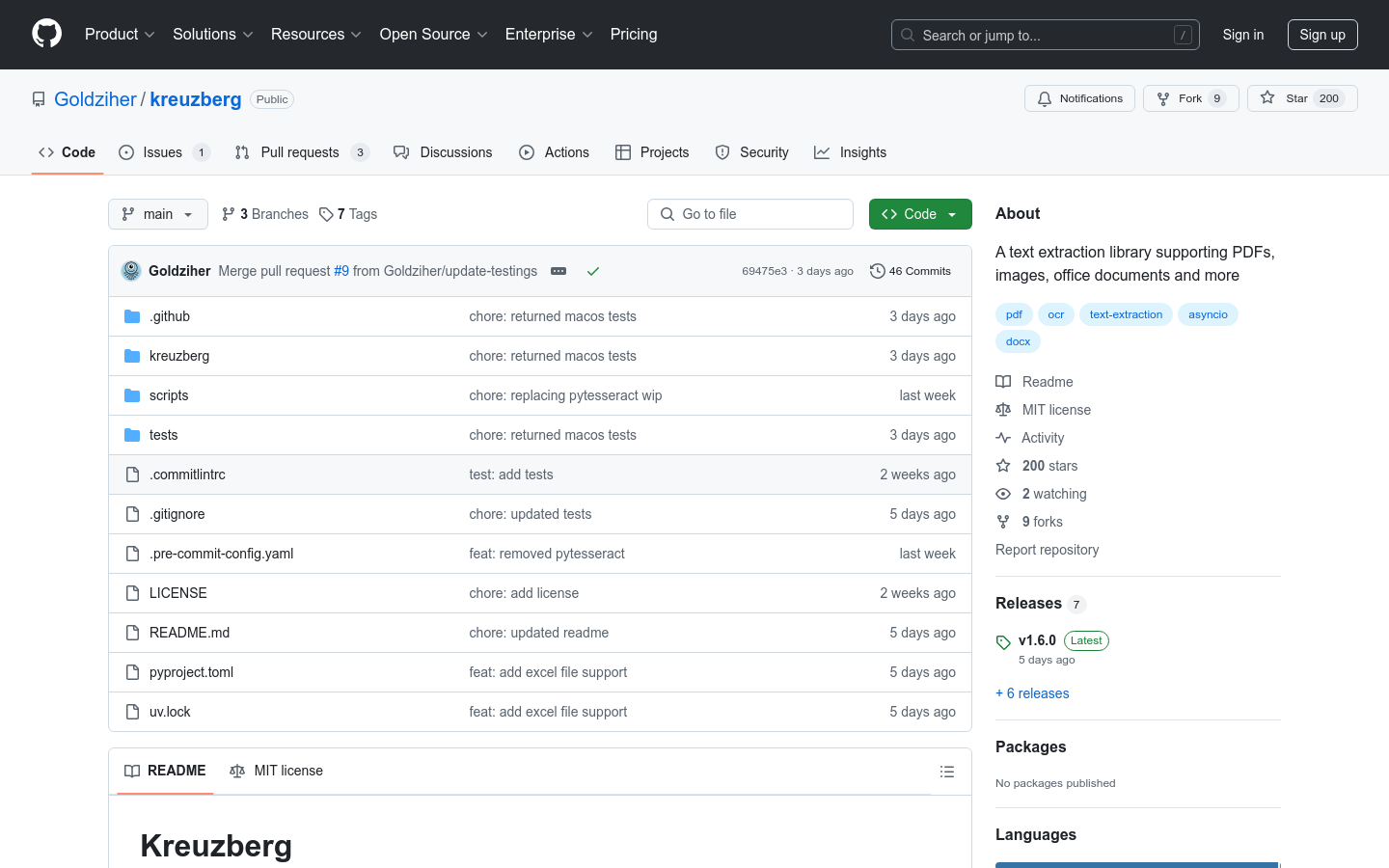View the 2 watching list
Screen dimensions: 1389x868
(1042, 494)
